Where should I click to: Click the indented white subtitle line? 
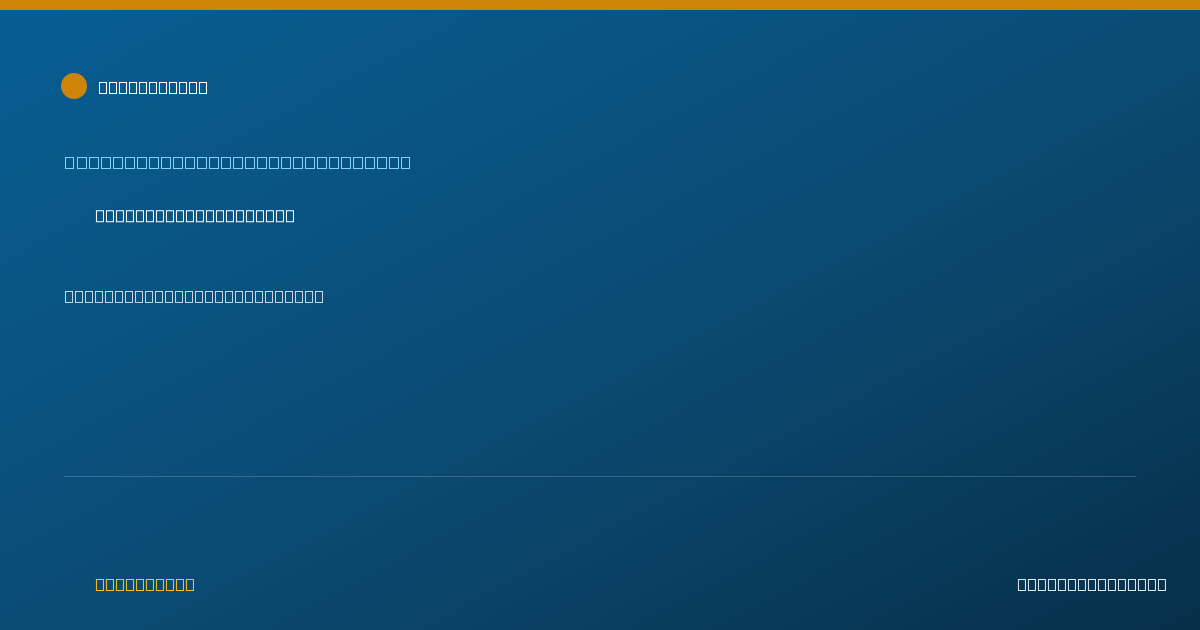pyautogui.click(x=195, y=216)
